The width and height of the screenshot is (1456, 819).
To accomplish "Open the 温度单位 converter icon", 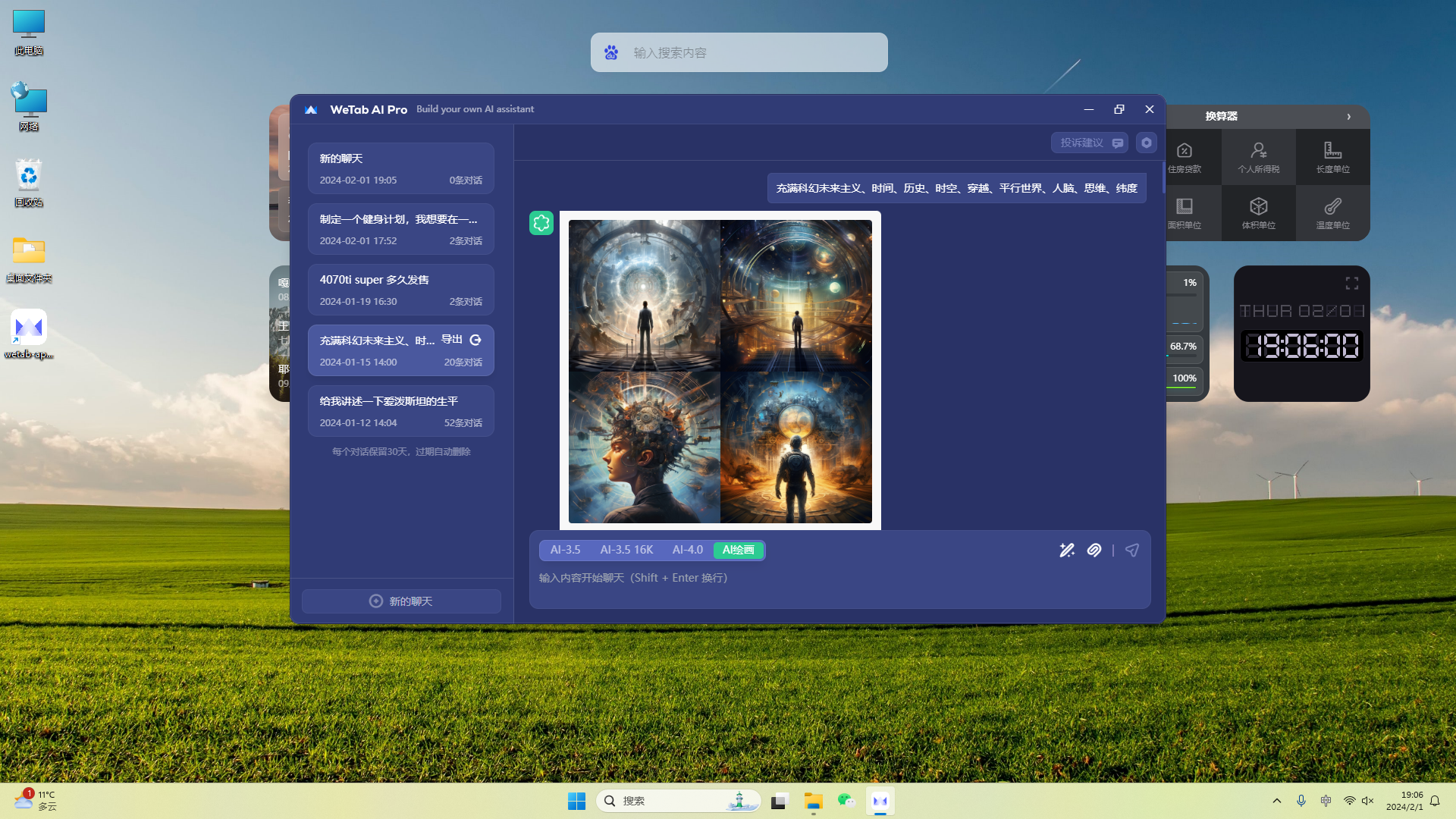I will 1332,213.
